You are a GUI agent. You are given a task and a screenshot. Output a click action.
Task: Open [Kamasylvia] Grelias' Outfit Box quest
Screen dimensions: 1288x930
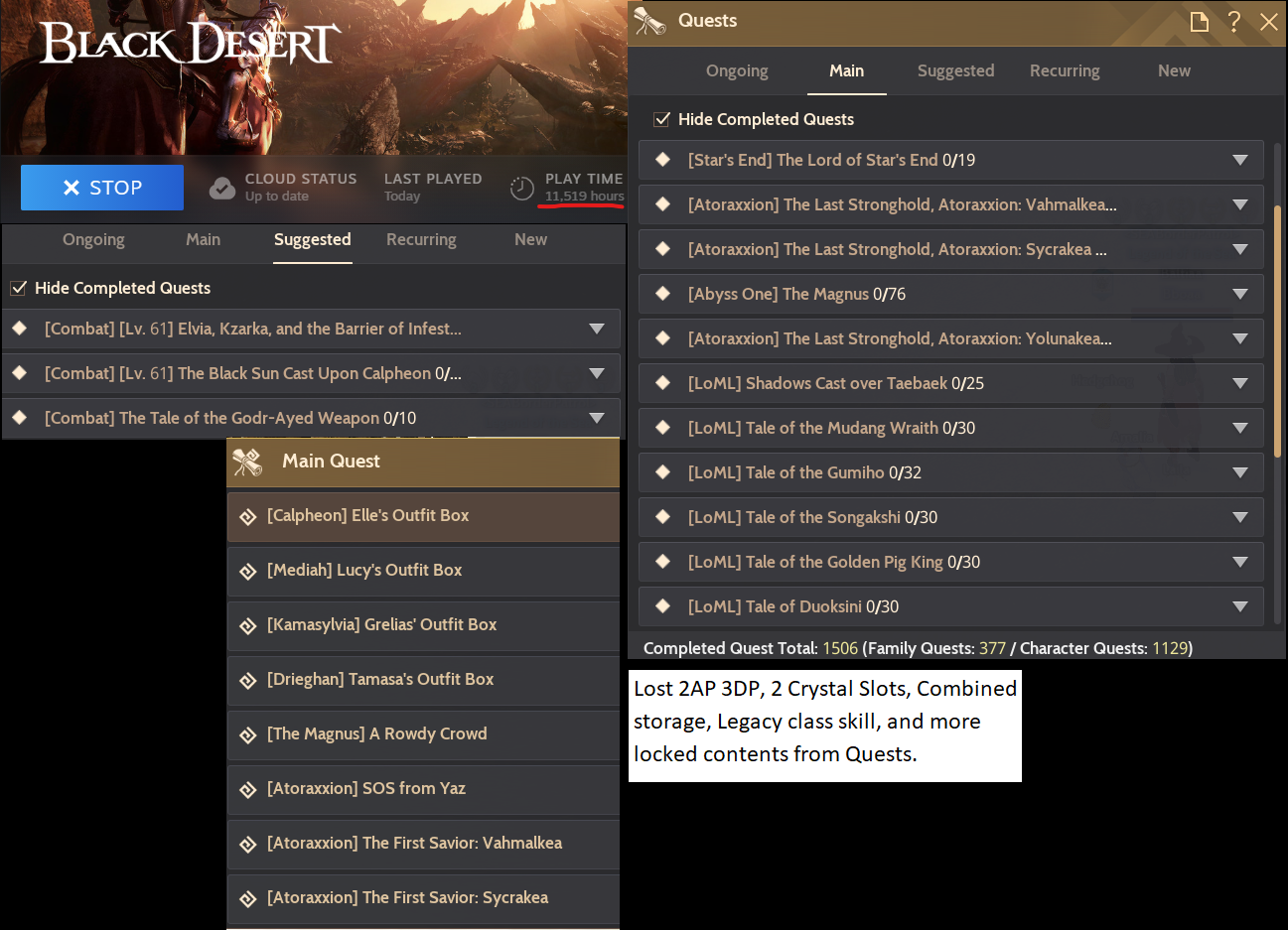coord(423,625)
